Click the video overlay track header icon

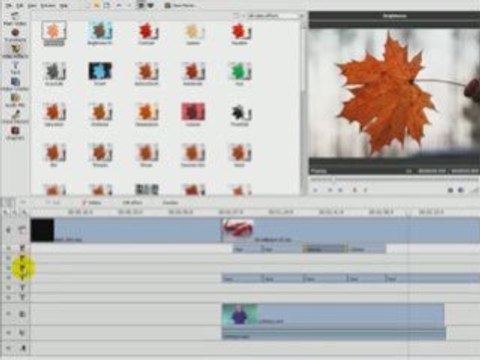[x=22, y=314]
